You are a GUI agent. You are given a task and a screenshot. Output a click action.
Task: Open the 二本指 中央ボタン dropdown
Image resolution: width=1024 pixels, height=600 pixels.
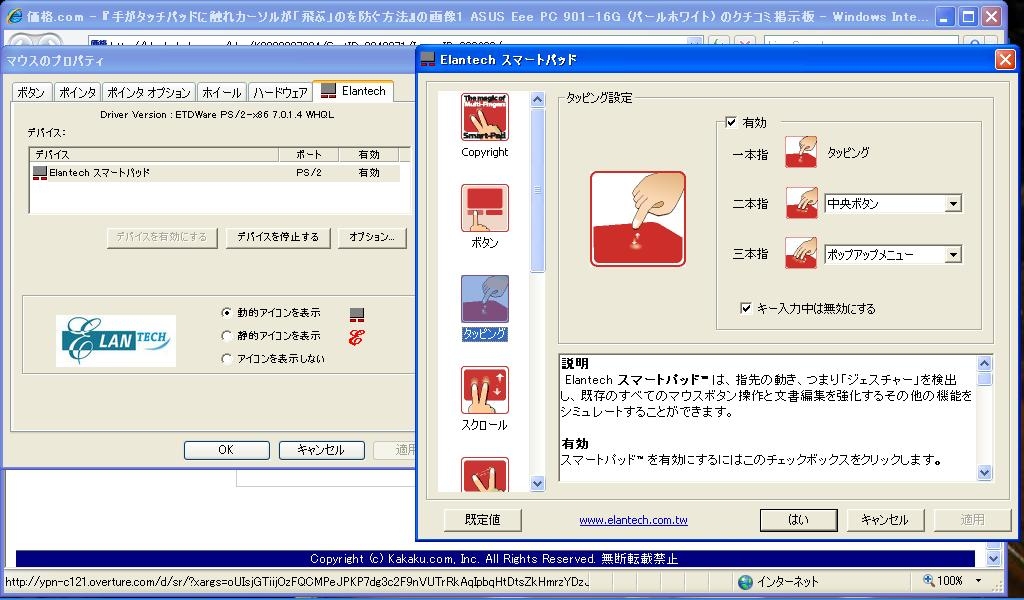point(953,204)
